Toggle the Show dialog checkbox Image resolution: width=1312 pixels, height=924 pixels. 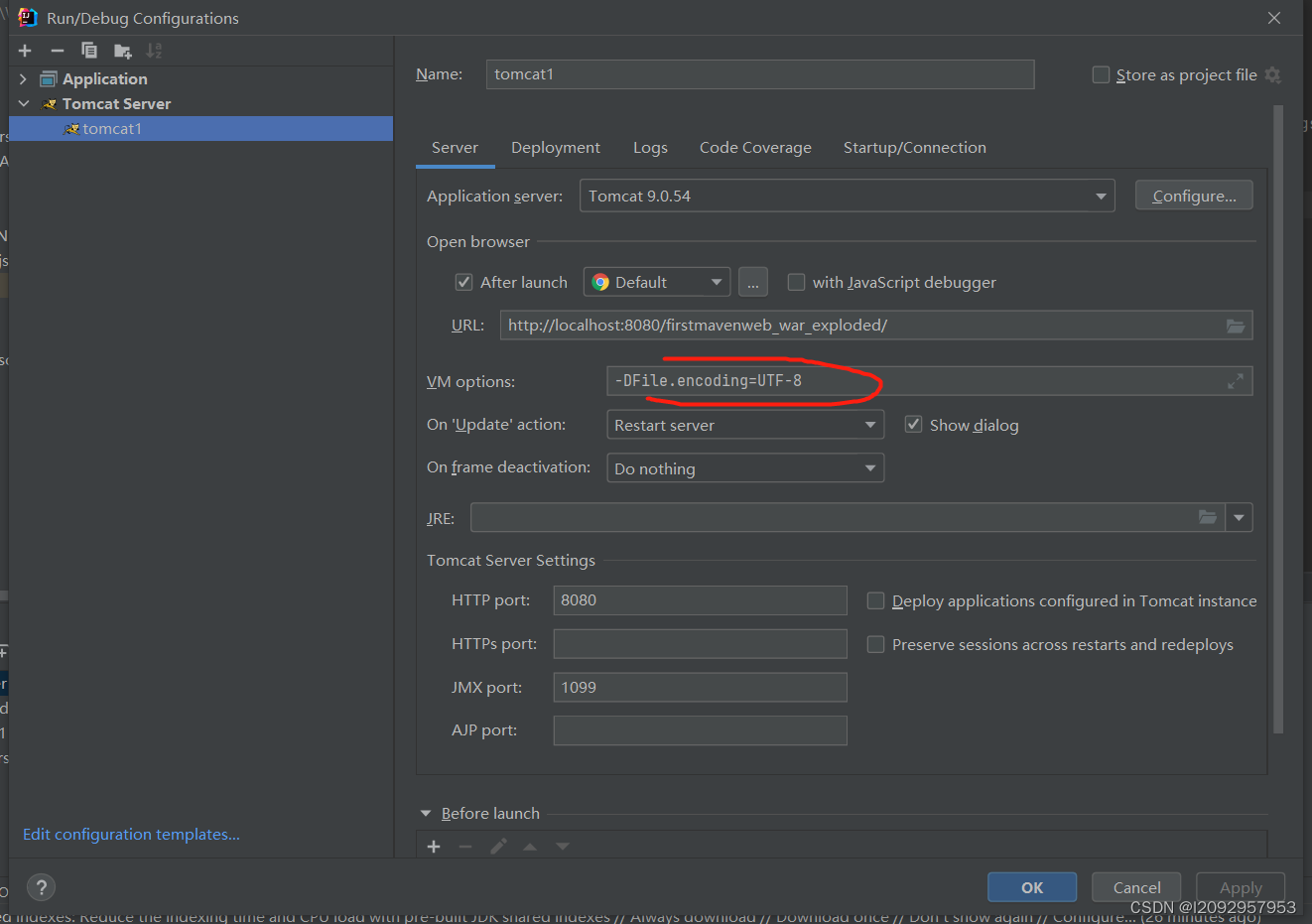coord(913,425)
